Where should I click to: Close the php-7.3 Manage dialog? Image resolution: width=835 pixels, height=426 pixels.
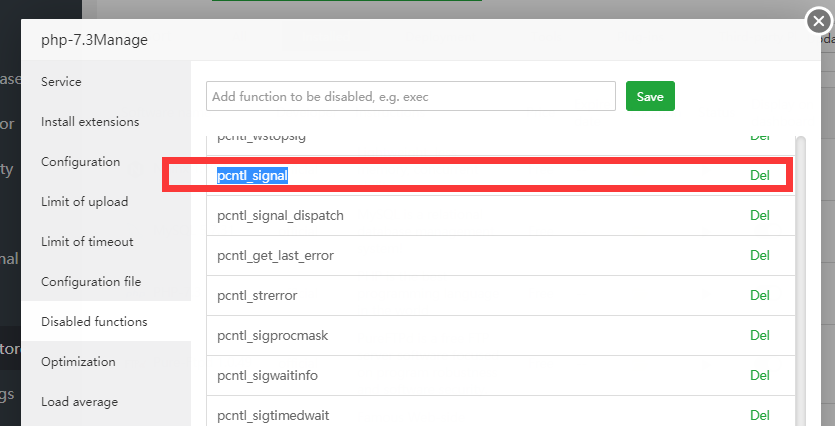pyautogui.click(x=819, y=22)
